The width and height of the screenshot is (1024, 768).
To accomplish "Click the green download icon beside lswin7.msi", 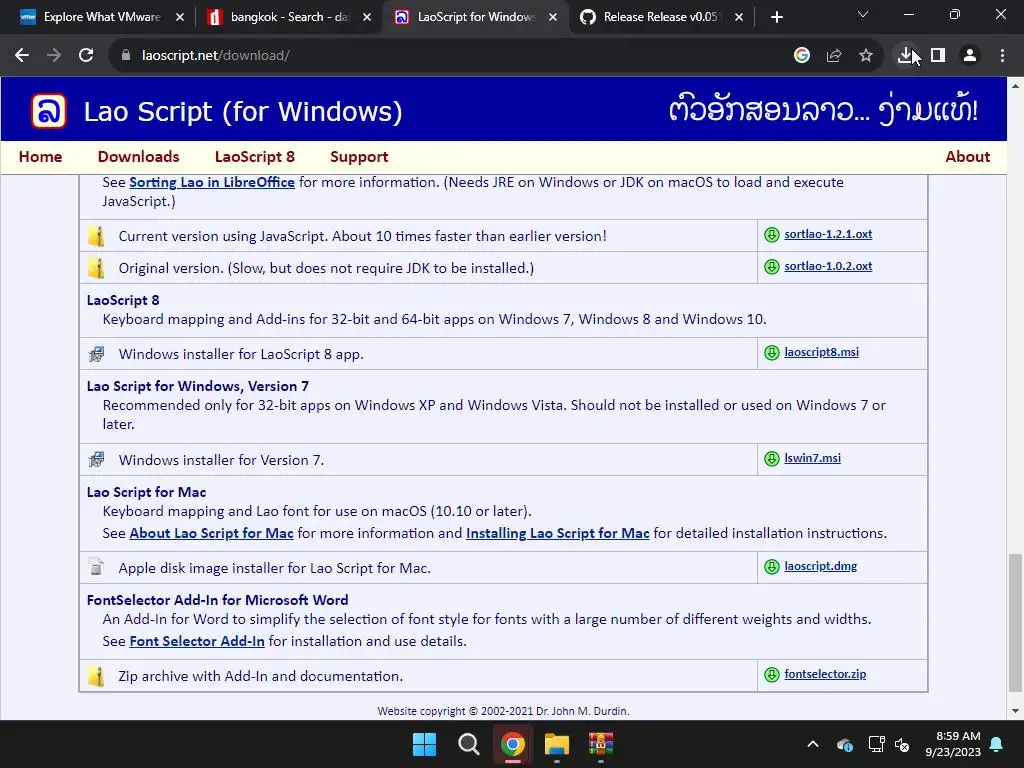I will click(772, 458).
